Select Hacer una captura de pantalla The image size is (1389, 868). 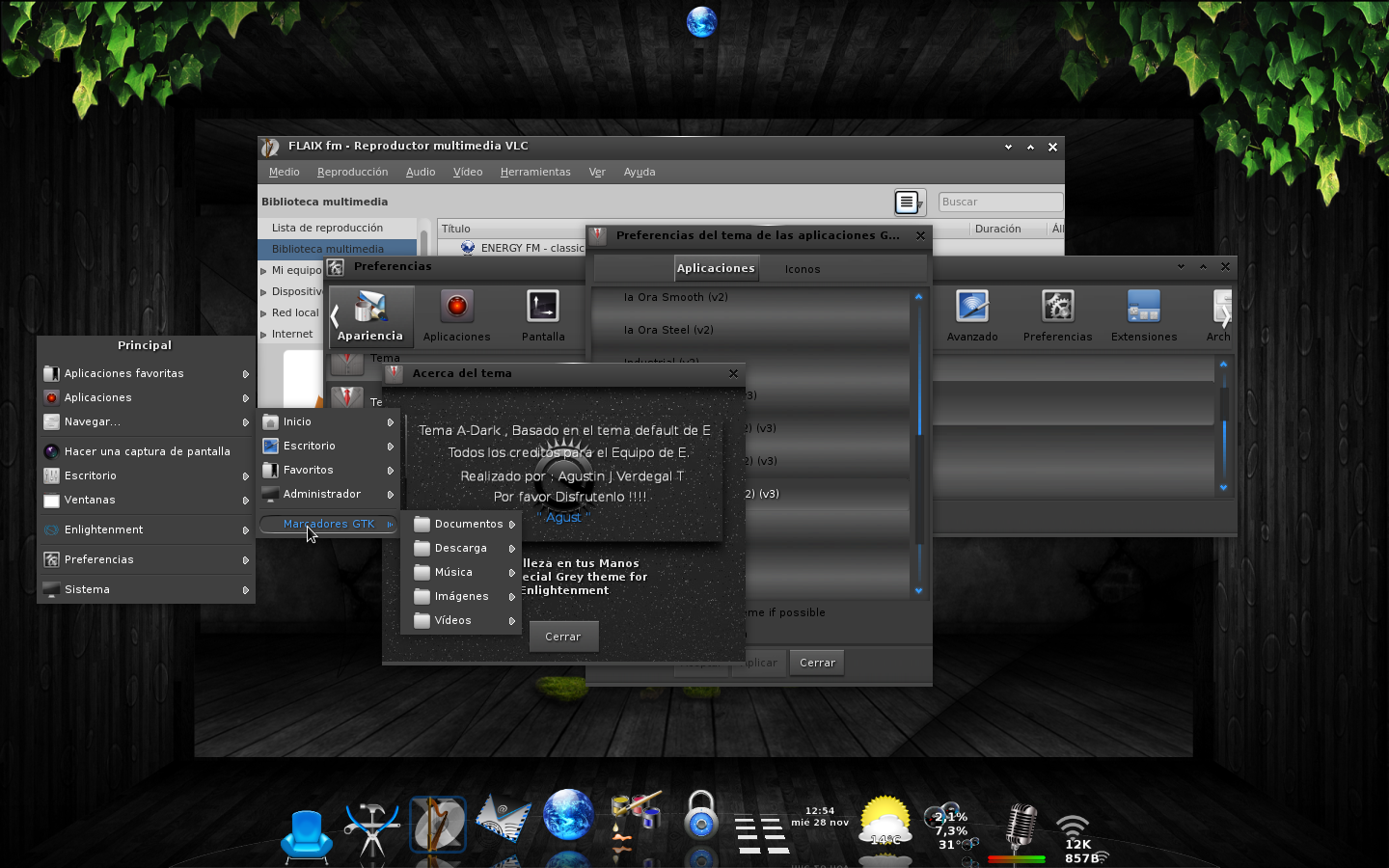[146, 451]
